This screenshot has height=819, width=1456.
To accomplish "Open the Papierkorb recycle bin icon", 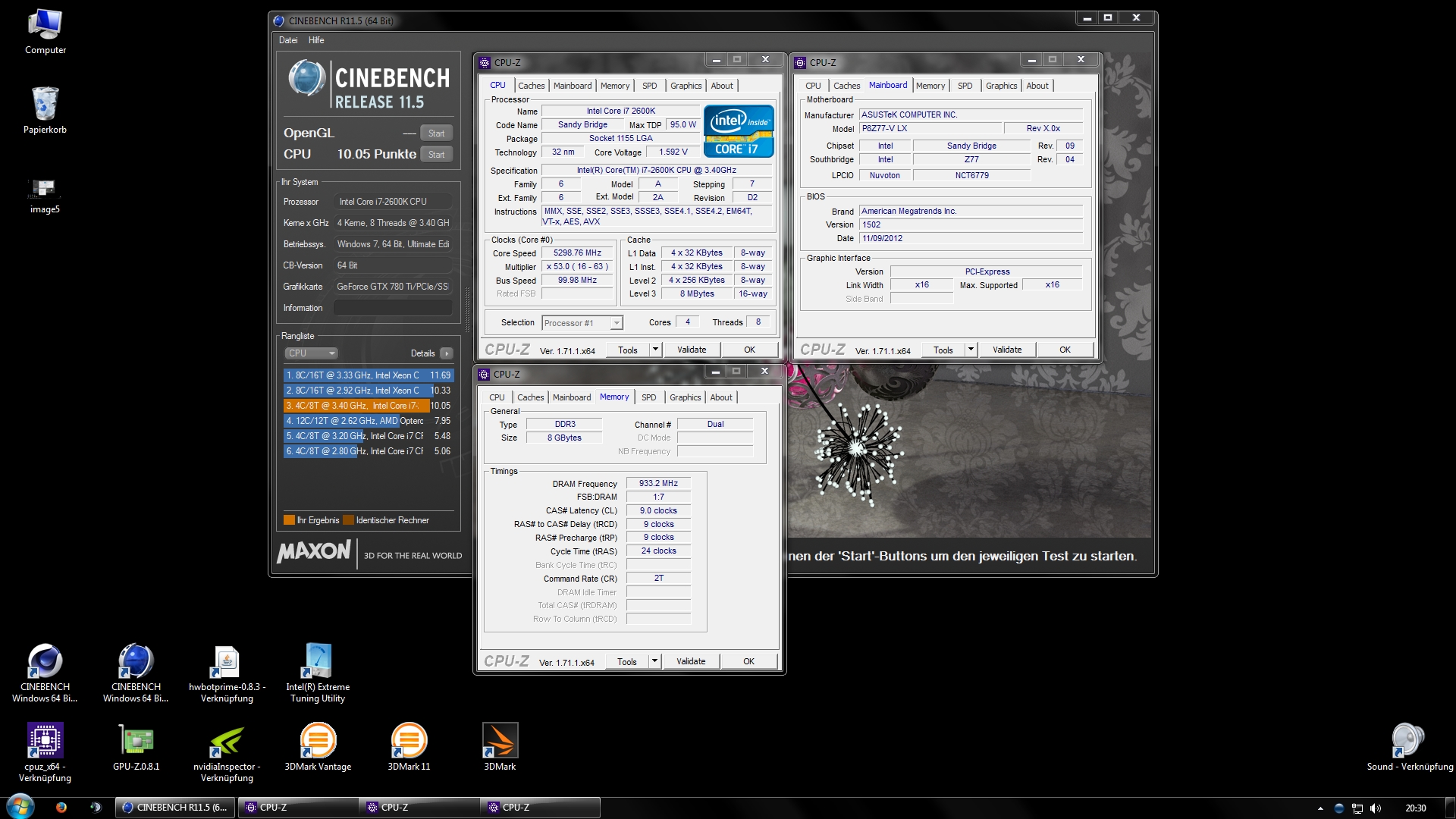I will (x=45, y=110).
